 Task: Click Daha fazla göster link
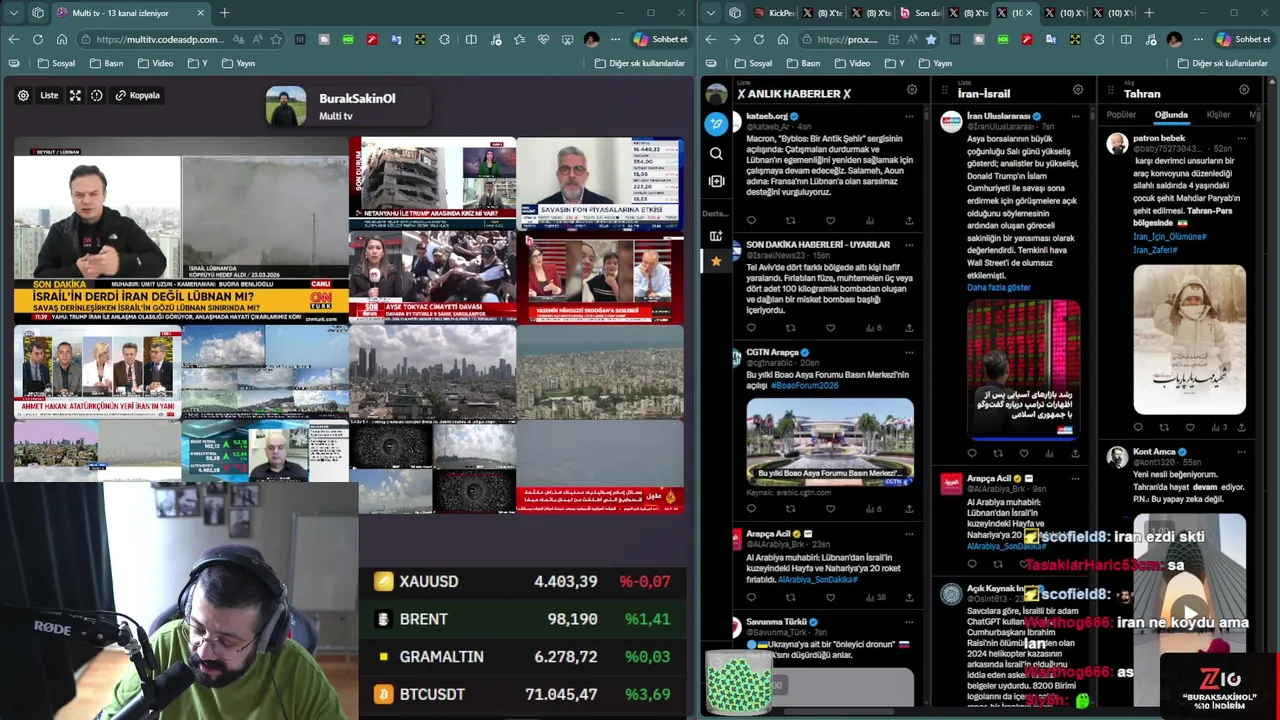(998, 288)
